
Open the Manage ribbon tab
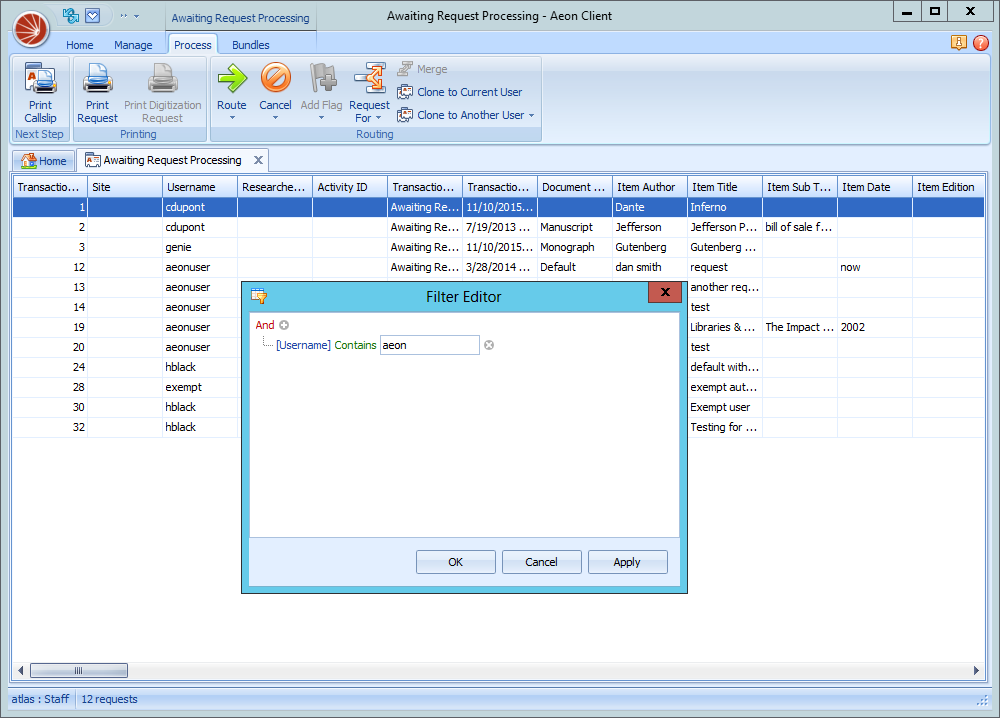tap(133, 44)
